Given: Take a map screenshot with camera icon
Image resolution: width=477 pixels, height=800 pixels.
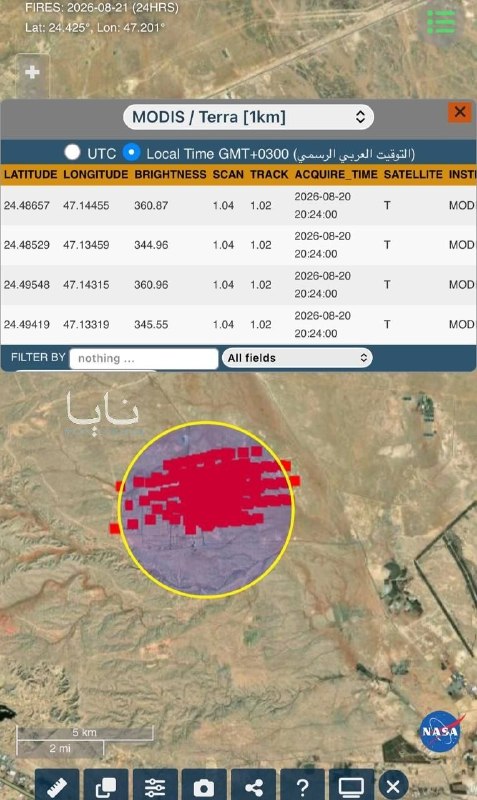Looking at the screenshot, I should pyautogui.click(x=204, y=786).
